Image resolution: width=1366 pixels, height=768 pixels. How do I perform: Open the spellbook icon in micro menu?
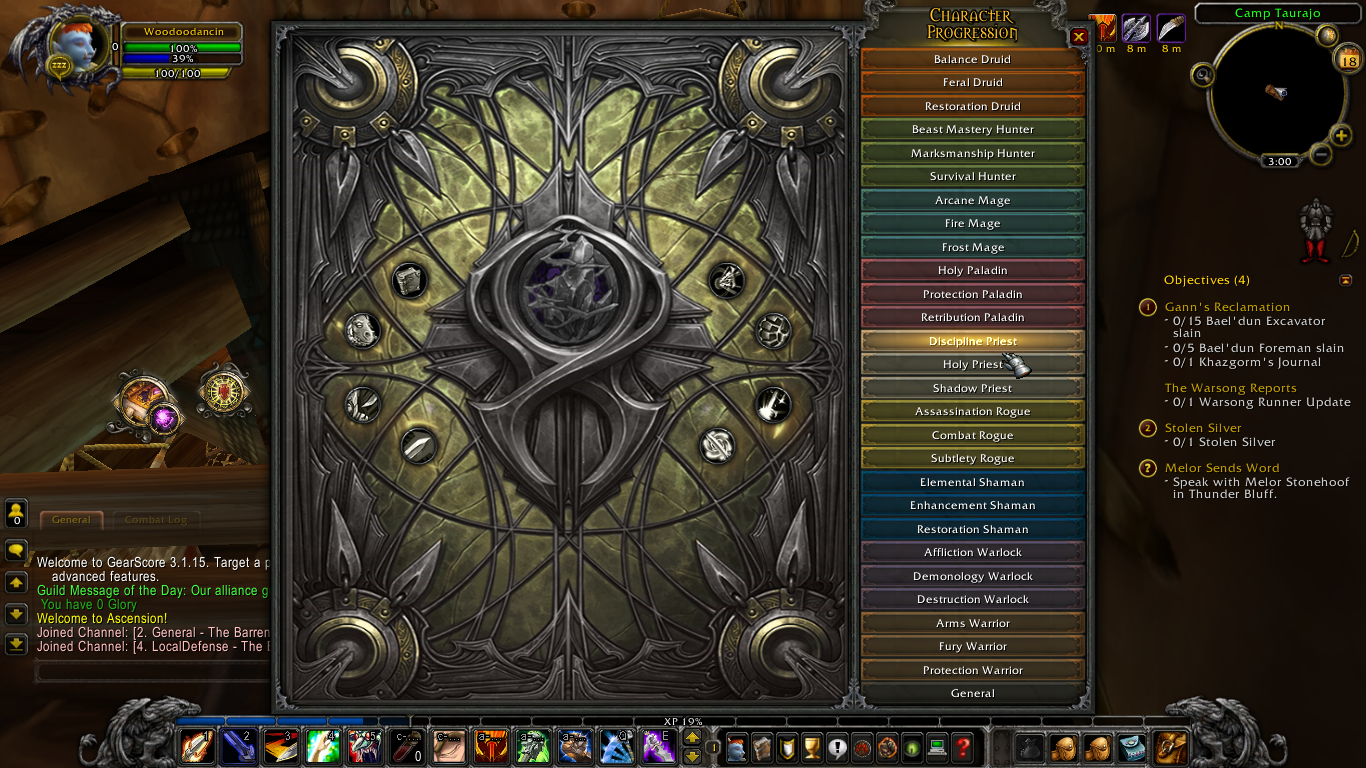(x=763, y=747)
